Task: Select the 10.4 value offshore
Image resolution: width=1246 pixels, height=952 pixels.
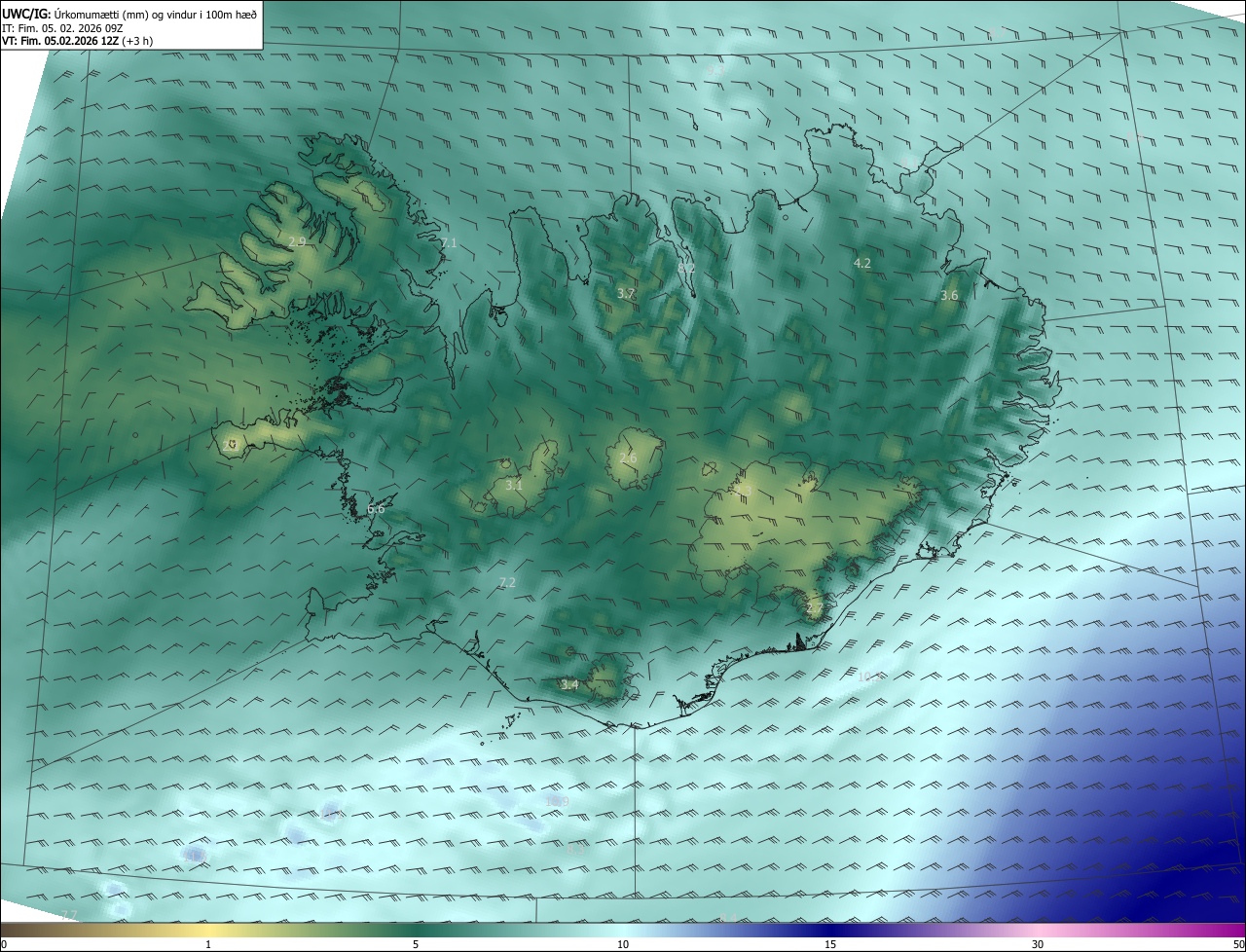Action: tap(868, 676)
